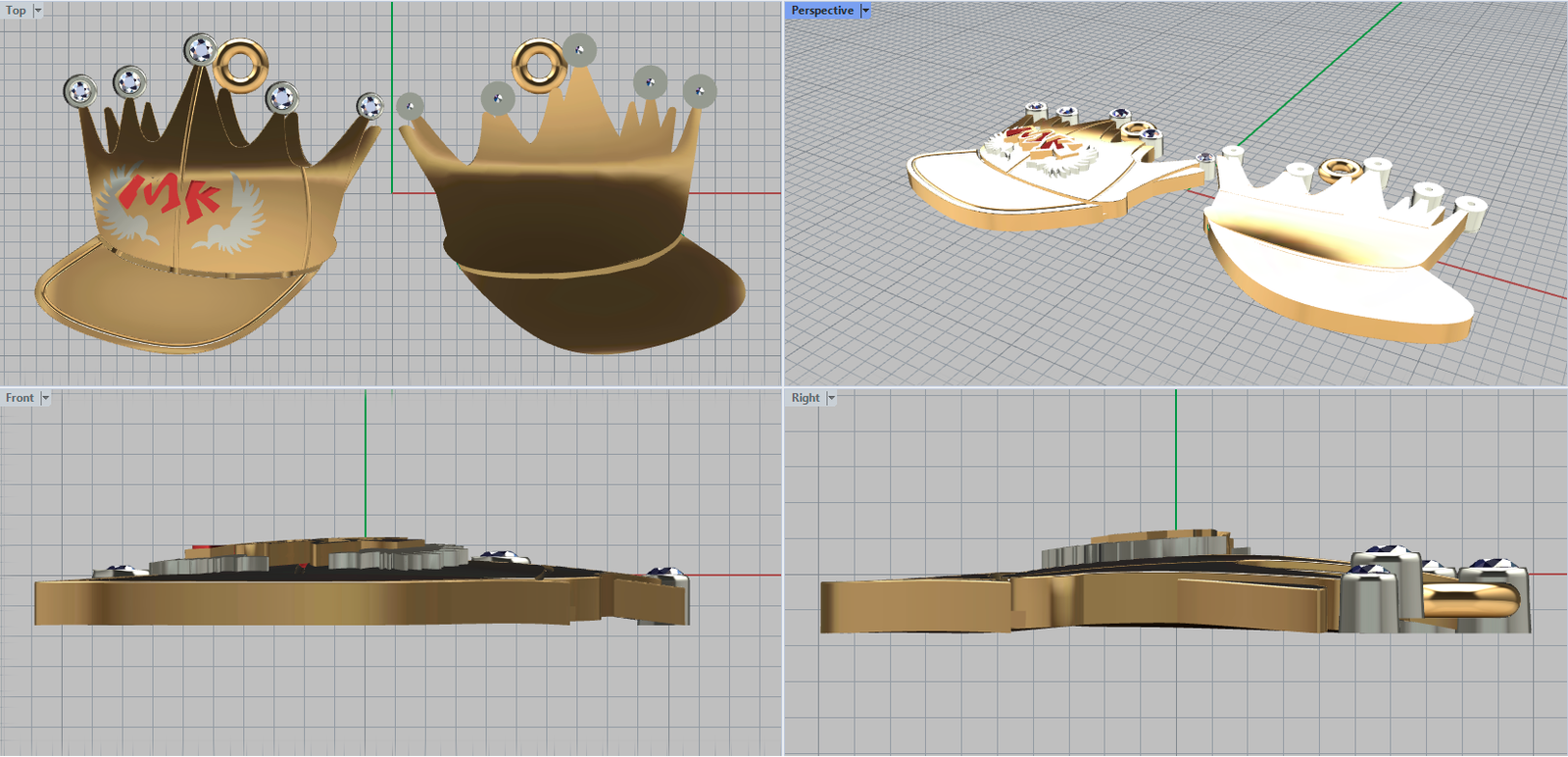This screenshot has width=1568, height=757.
Task: Expand the Perspective viewport menu arrow
Action: [x=865, y=11]
